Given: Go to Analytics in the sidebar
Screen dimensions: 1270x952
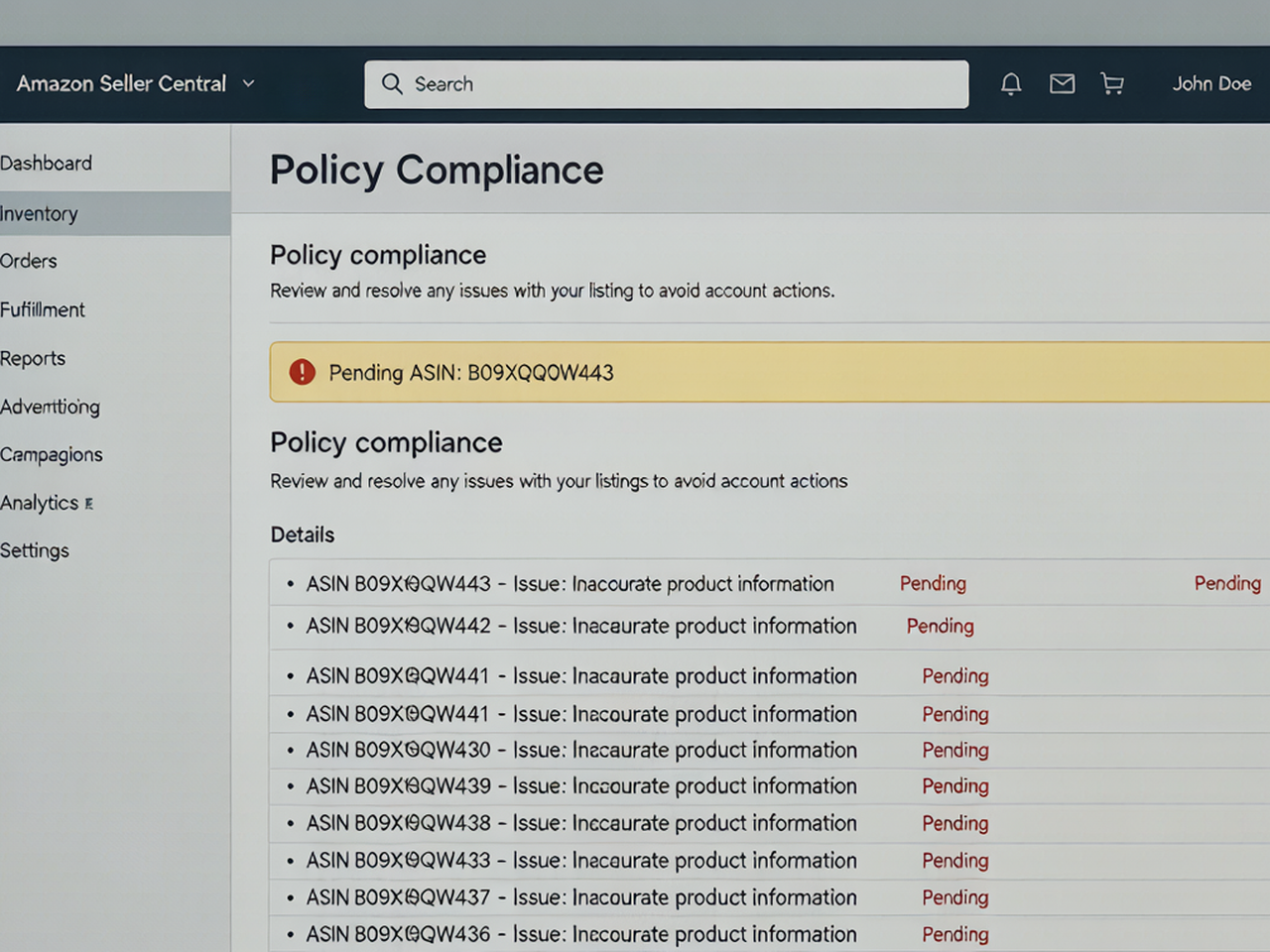Looking at the screenshot, I should click(x=39, y=503).
